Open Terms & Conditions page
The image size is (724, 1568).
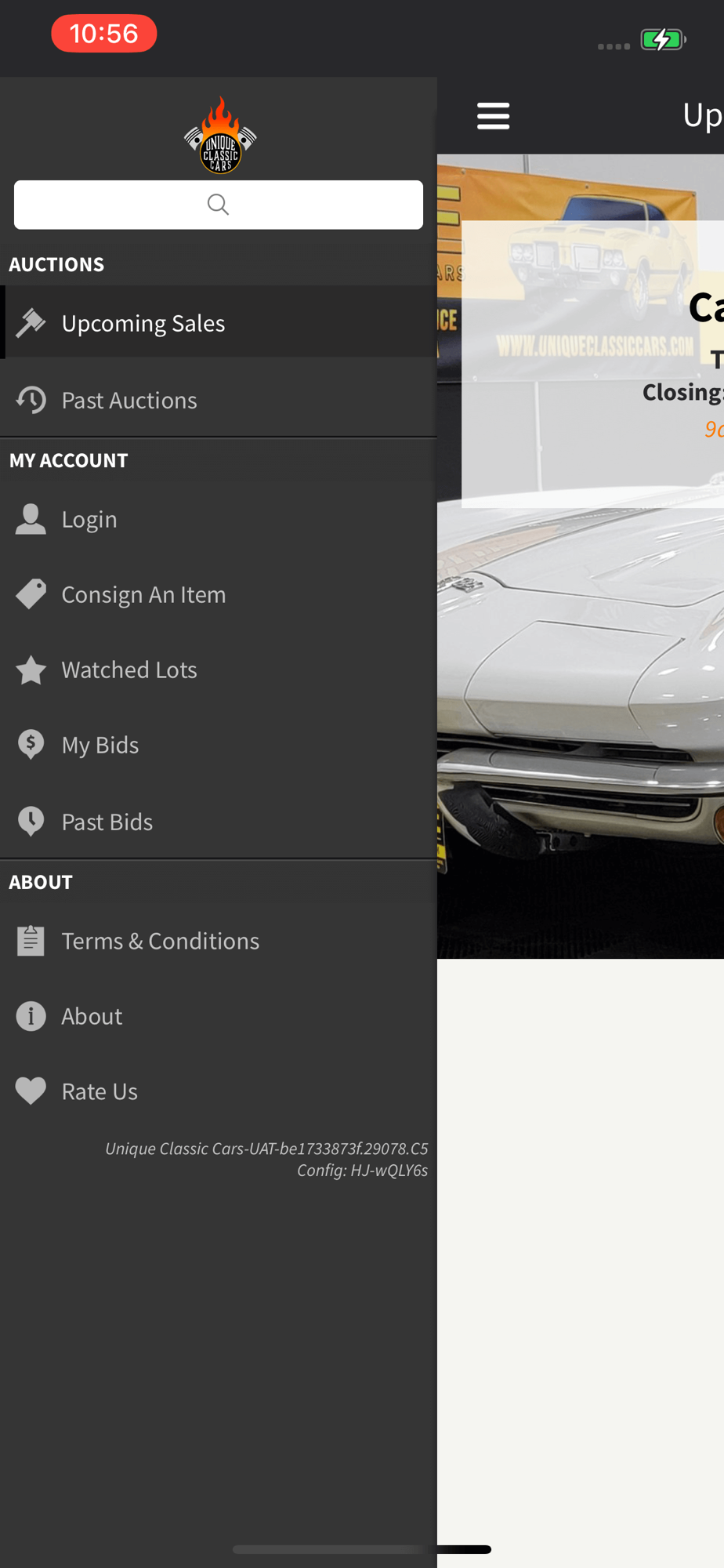point(219,941)
